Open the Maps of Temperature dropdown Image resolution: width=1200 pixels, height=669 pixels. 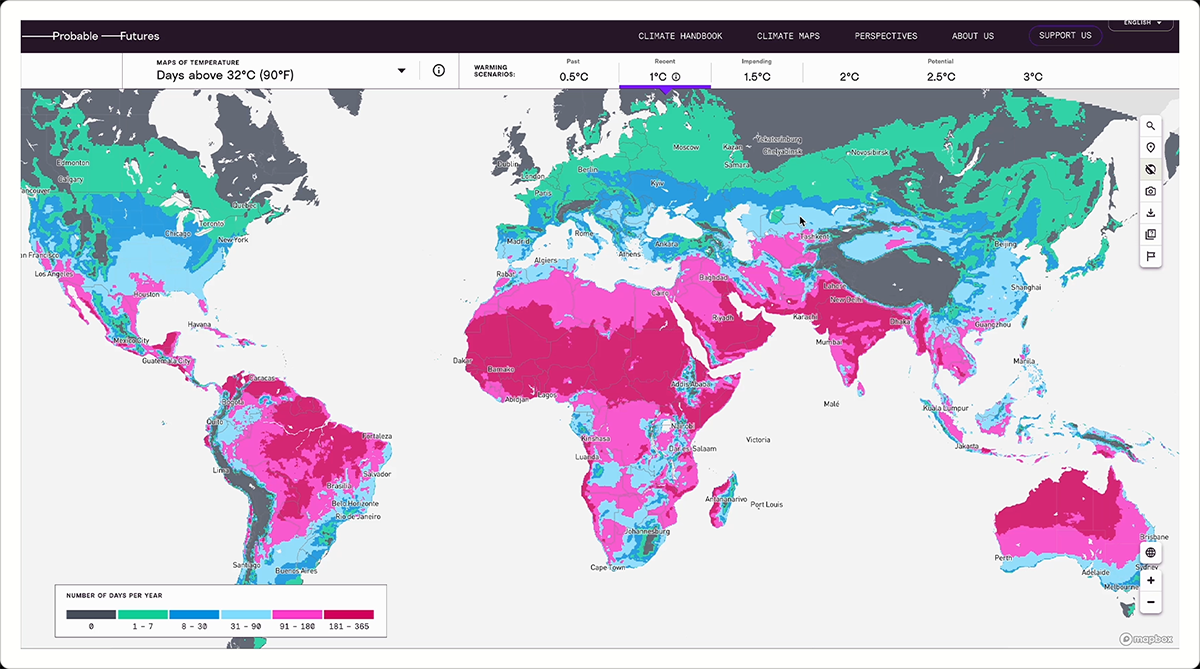pyautogui.click(x=401, y=70)
